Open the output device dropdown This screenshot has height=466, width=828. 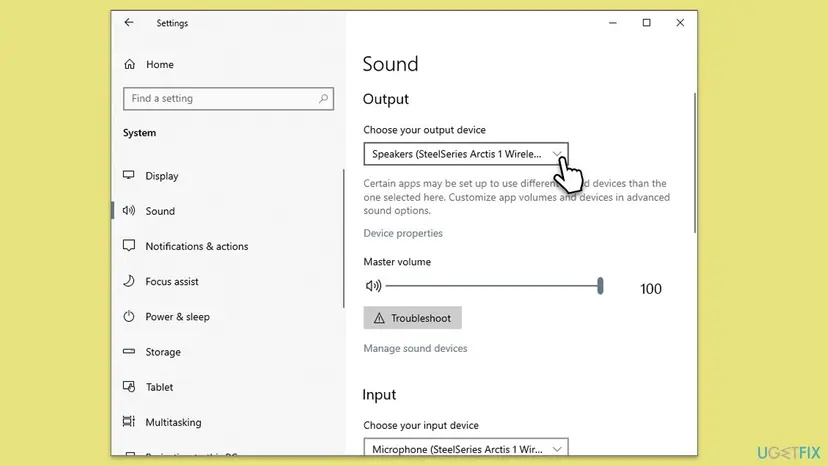(466, 154)
